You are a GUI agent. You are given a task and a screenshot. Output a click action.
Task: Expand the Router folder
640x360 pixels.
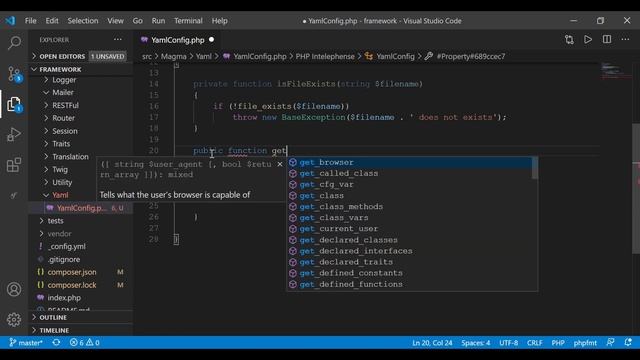[x=63, y=118]
